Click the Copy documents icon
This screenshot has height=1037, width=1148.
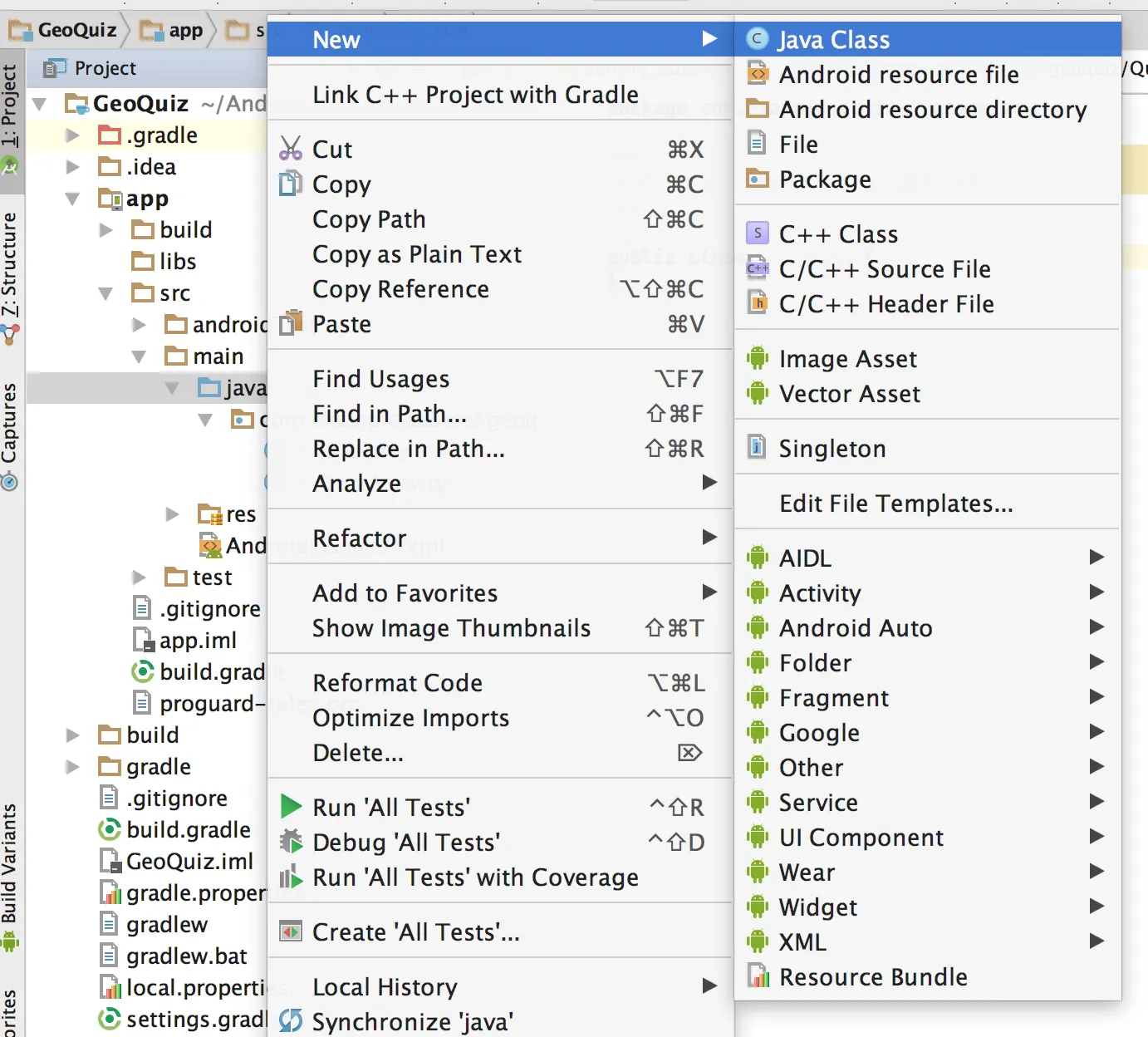tap(291, 184)
